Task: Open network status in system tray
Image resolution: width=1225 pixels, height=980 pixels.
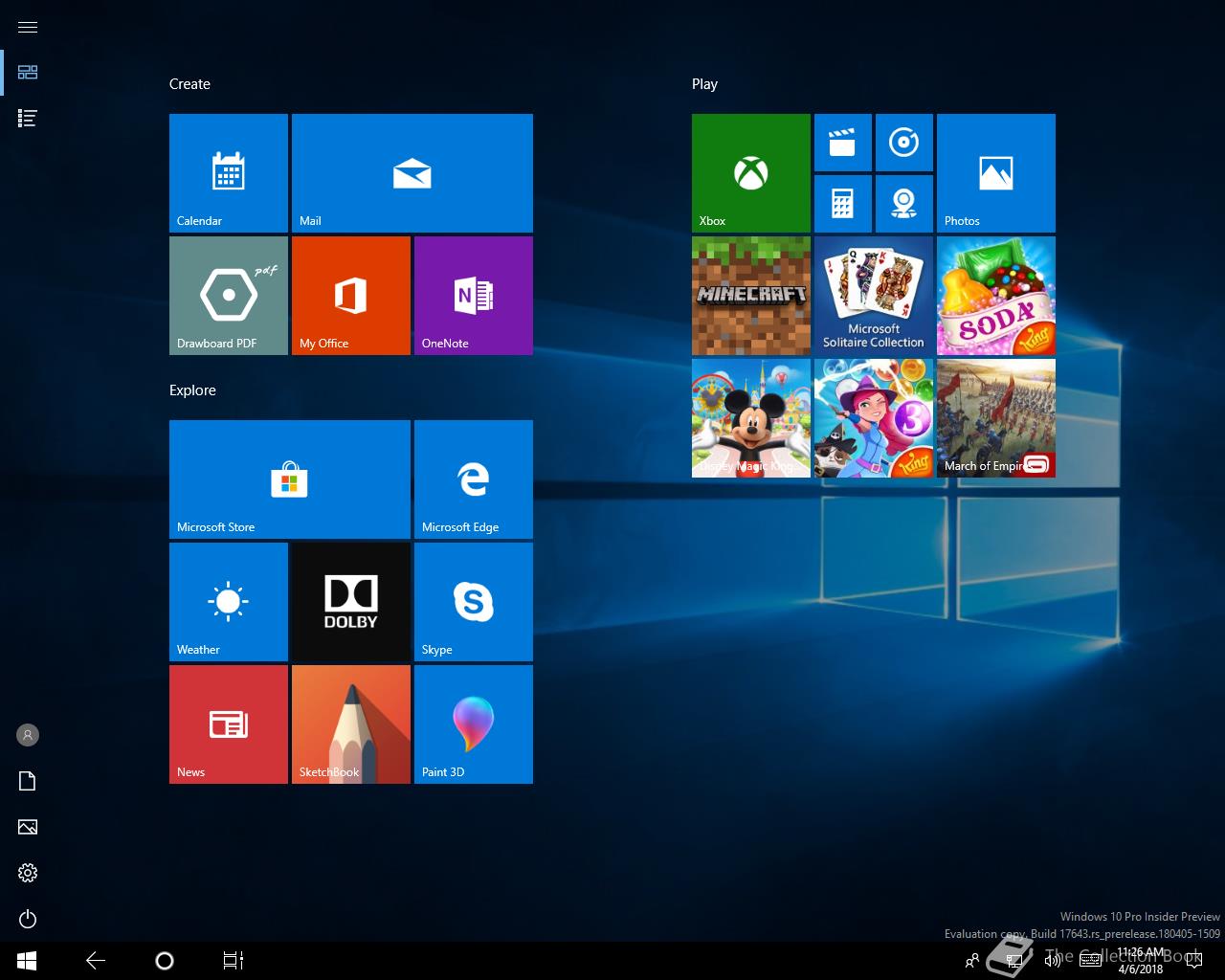Action: click(1014, 961)
